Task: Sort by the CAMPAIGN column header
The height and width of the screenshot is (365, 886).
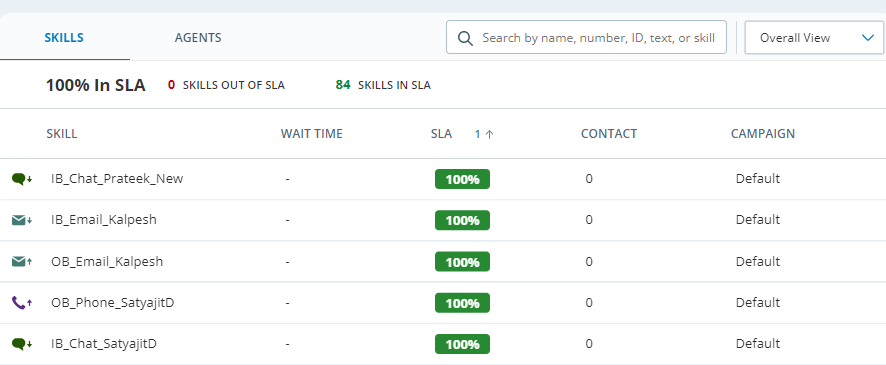Action: (763, 134)
